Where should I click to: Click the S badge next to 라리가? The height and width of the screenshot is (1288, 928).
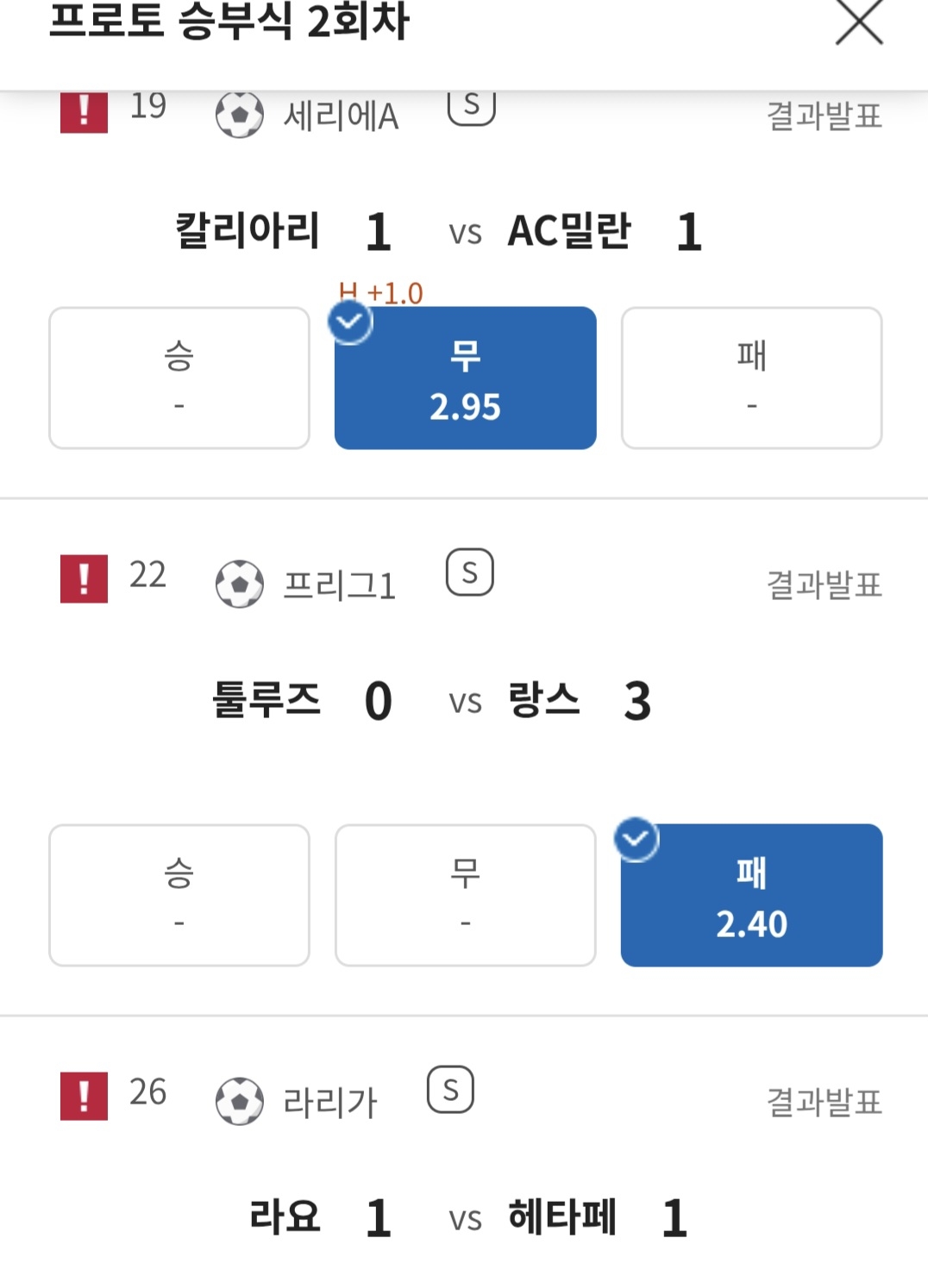(450, 1090)
